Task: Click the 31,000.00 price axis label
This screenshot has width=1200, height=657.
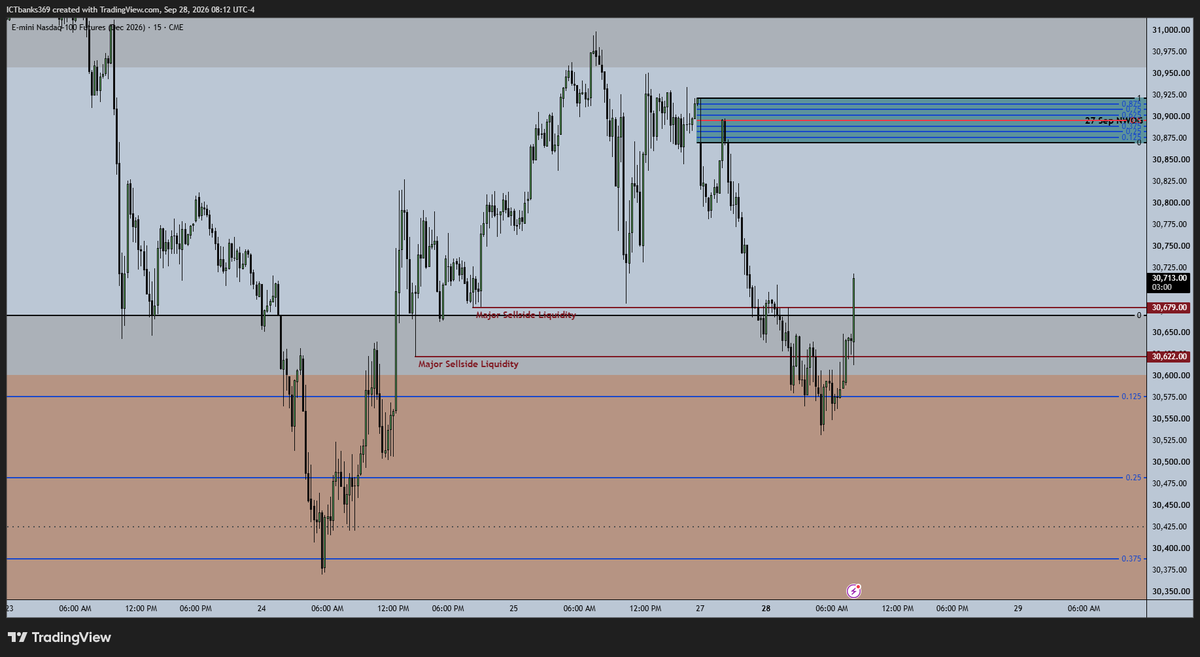Action: point(1171,29)
